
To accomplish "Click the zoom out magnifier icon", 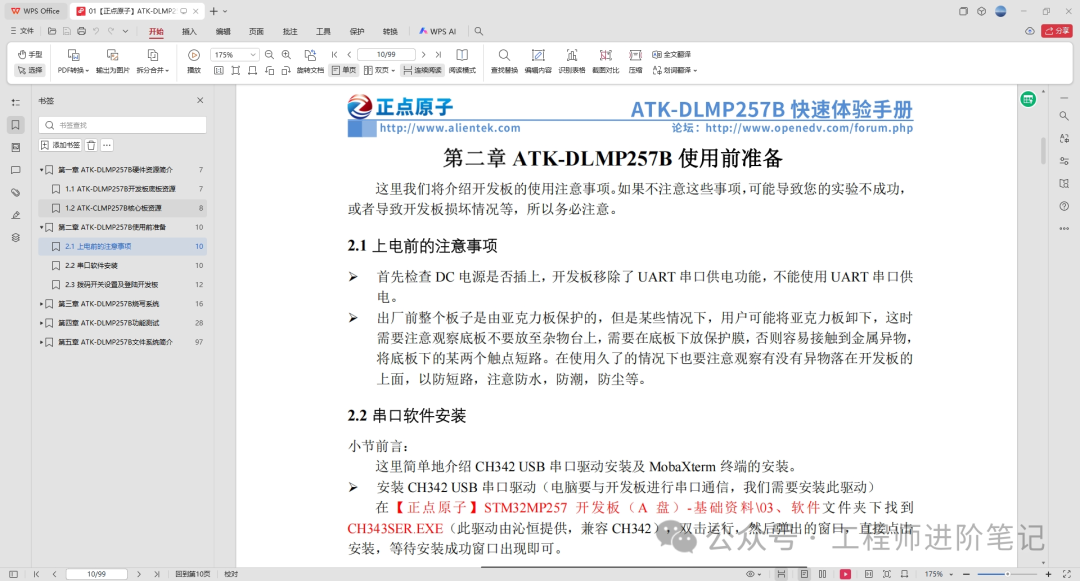I will point(269,54).
